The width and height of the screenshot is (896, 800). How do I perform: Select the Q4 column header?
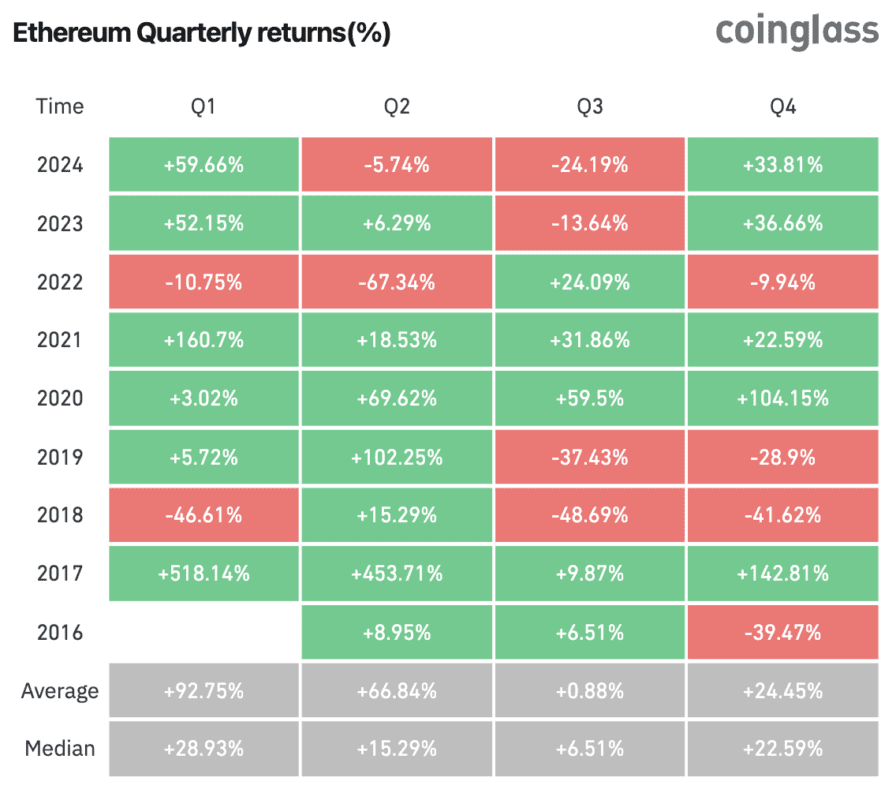click(x=783, y=107)
